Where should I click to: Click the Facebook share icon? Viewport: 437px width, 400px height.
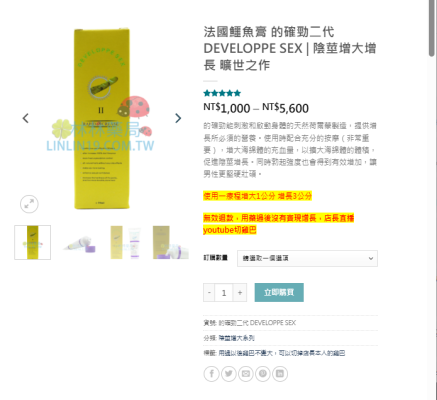[x=211, y=374]
